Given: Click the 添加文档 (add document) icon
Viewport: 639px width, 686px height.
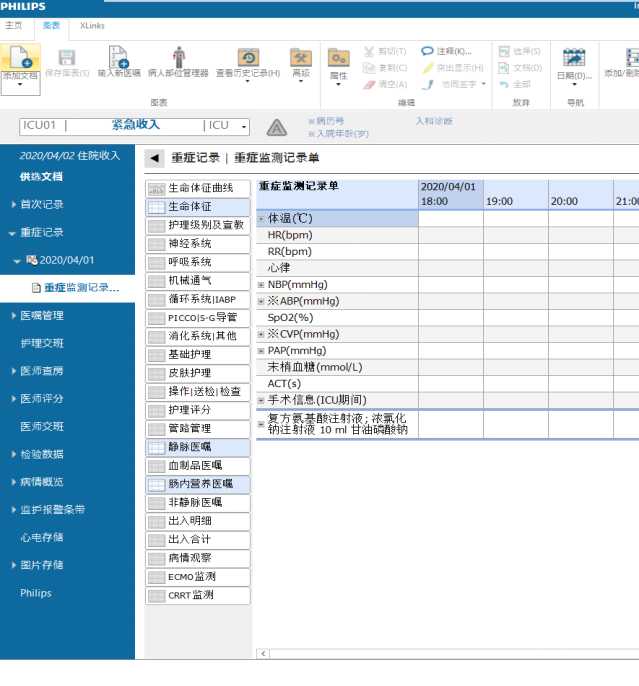Looking at the screenshot, I should pyautogui.click(x=20, y=57).
